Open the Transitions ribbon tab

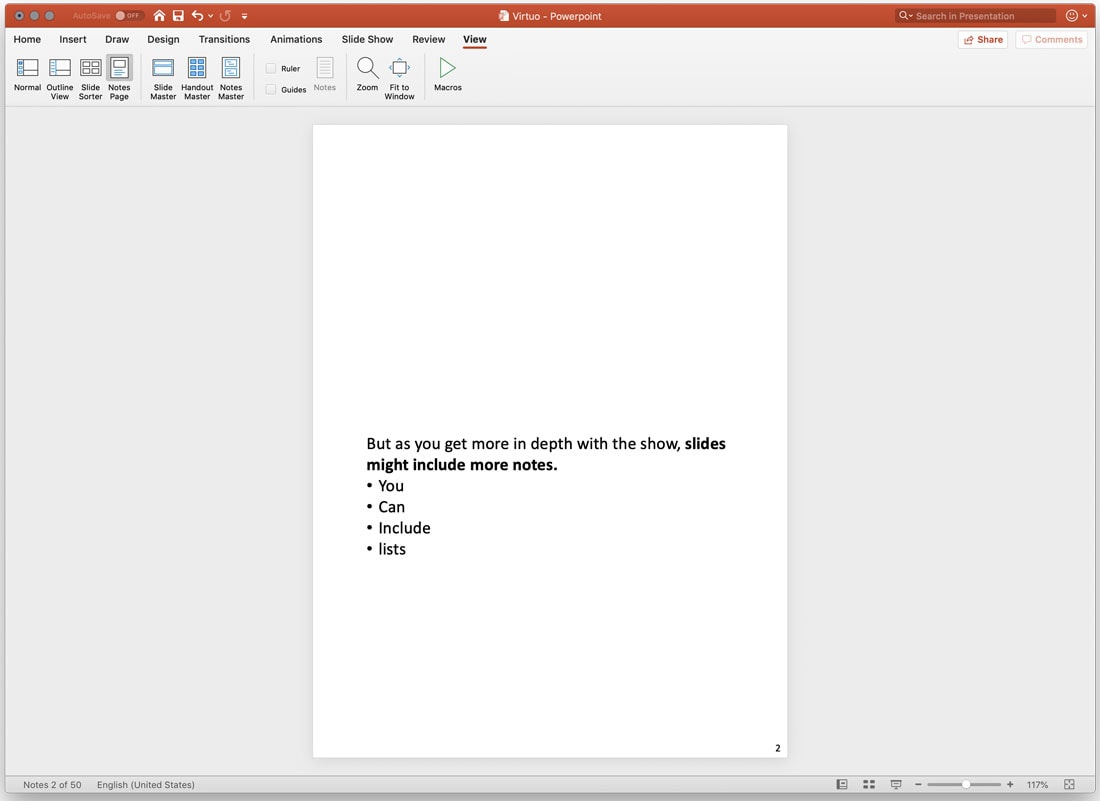pyautogui.click(x=224, y=39)
